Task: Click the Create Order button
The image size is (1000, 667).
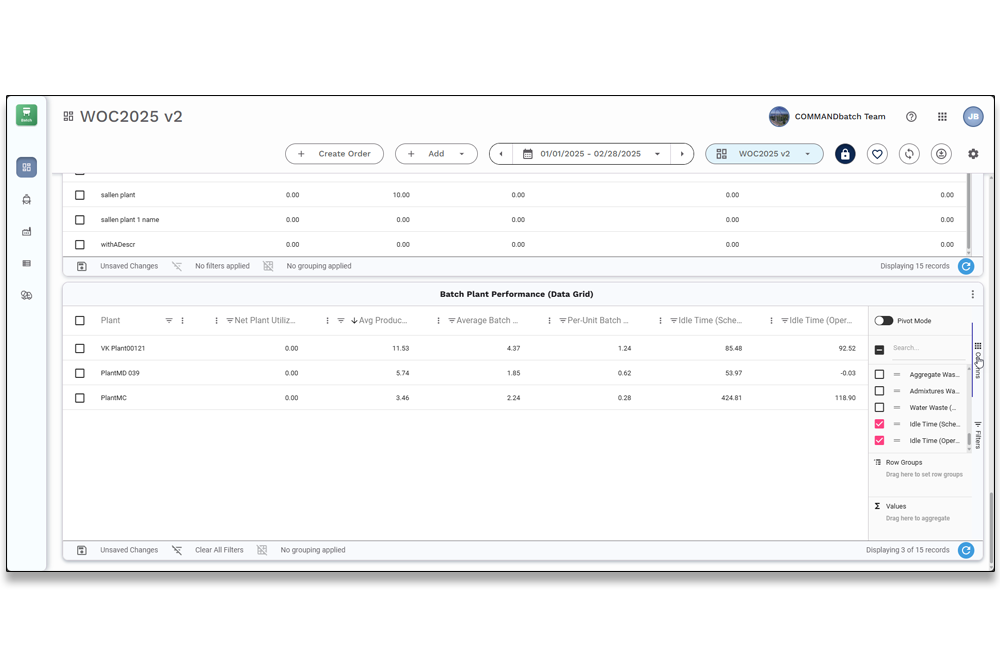Action: [x=334, y=154]
